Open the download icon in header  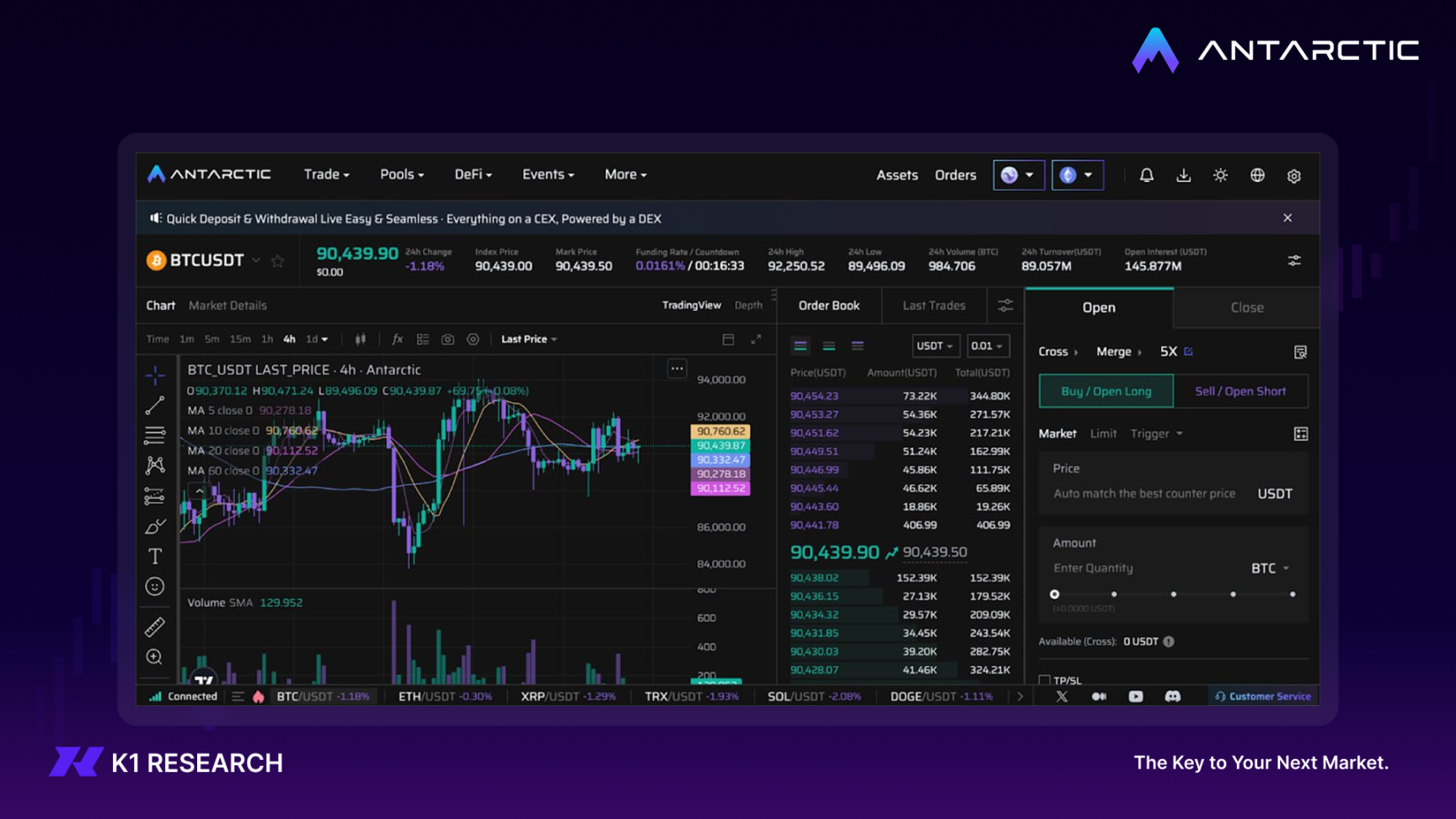[1183, 175]
